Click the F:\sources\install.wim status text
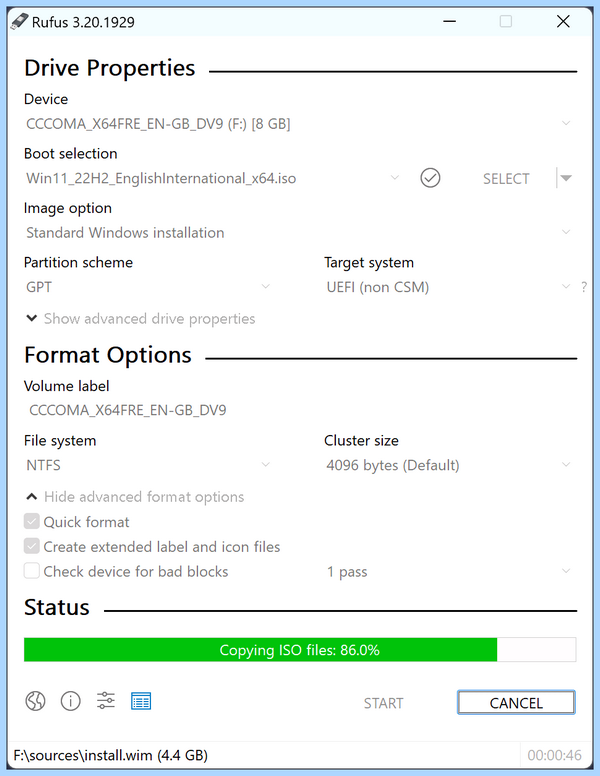The width and height of the screenshot is (600, 776). coord(110,755)
